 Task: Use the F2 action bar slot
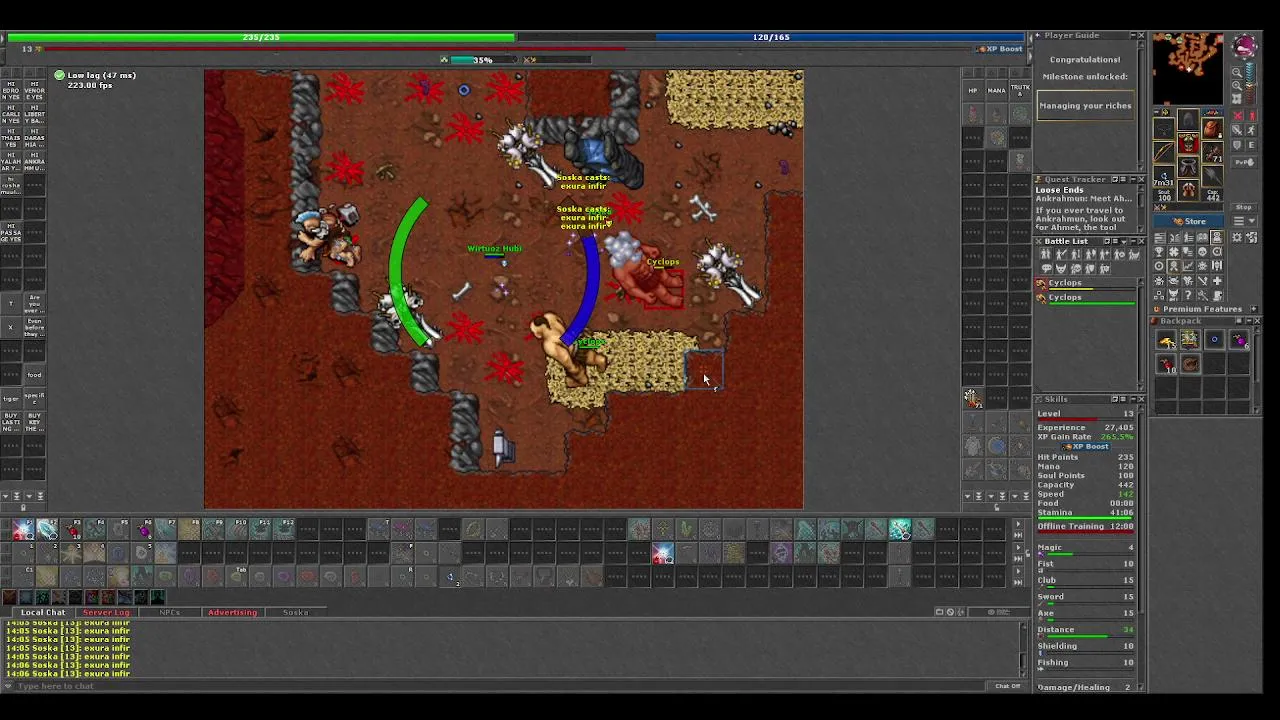point(47,529)
